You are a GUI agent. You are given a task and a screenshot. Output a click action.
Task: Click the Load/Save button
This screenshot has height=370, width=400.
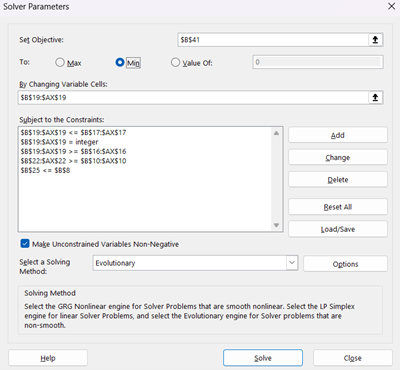[338, 229]
